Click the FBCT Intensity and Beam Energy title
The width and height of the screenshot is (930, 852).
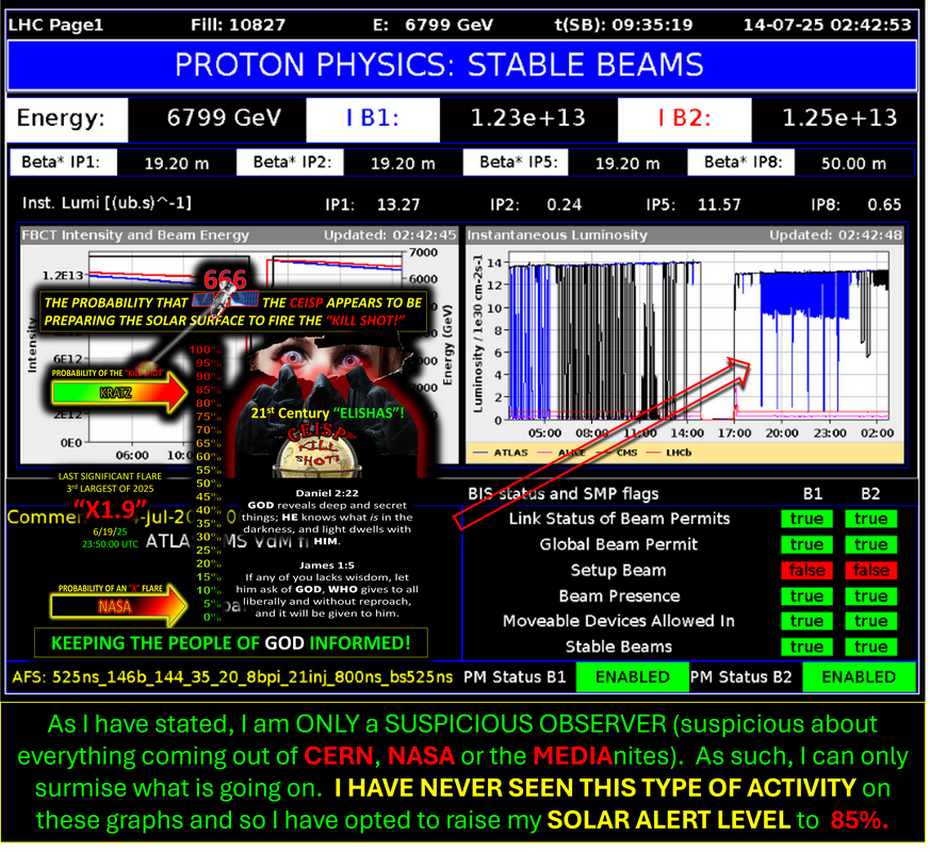pos(135,236)
